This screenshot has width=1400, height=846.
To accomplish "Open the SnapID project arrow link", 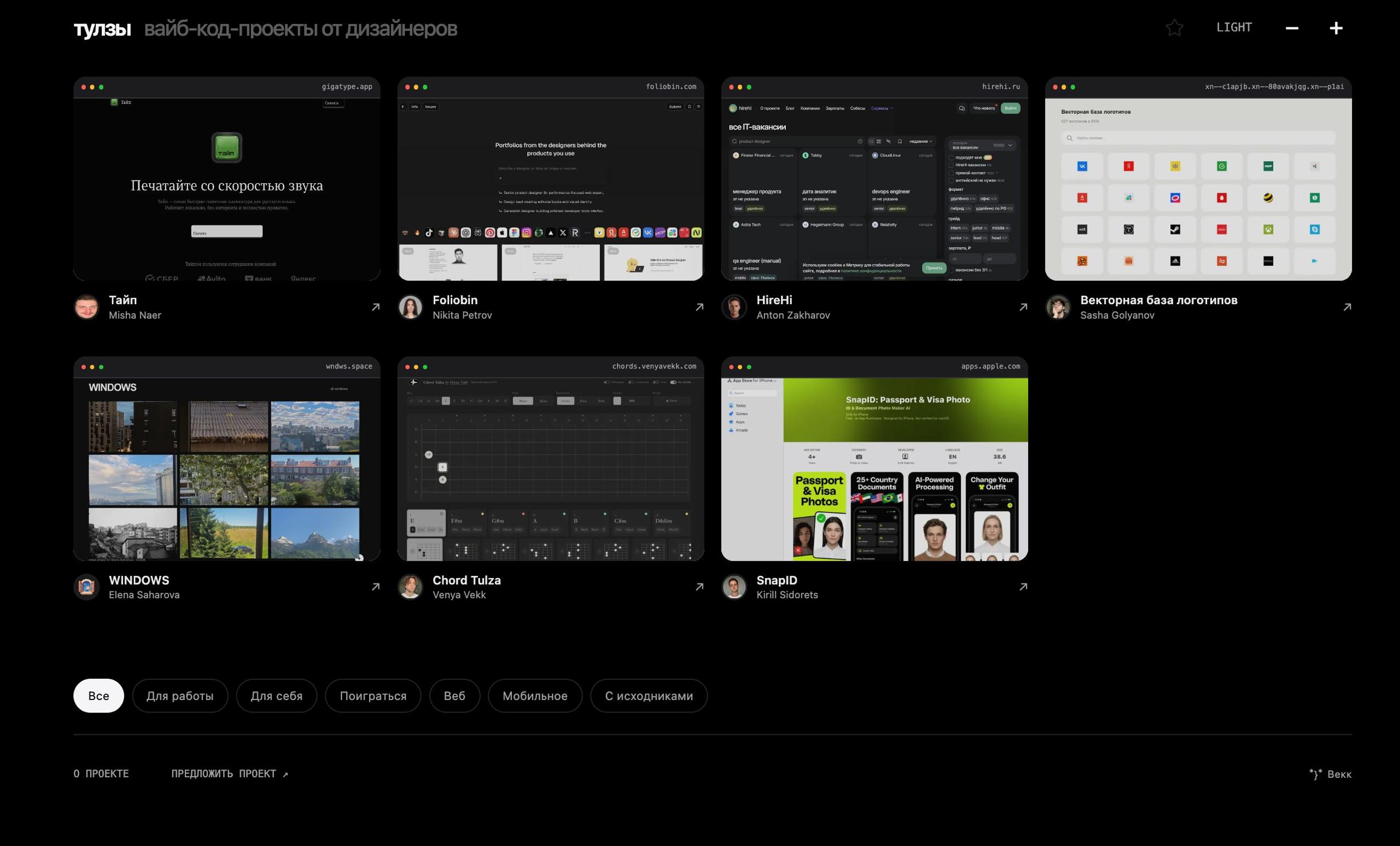I will coord(1023,586).
